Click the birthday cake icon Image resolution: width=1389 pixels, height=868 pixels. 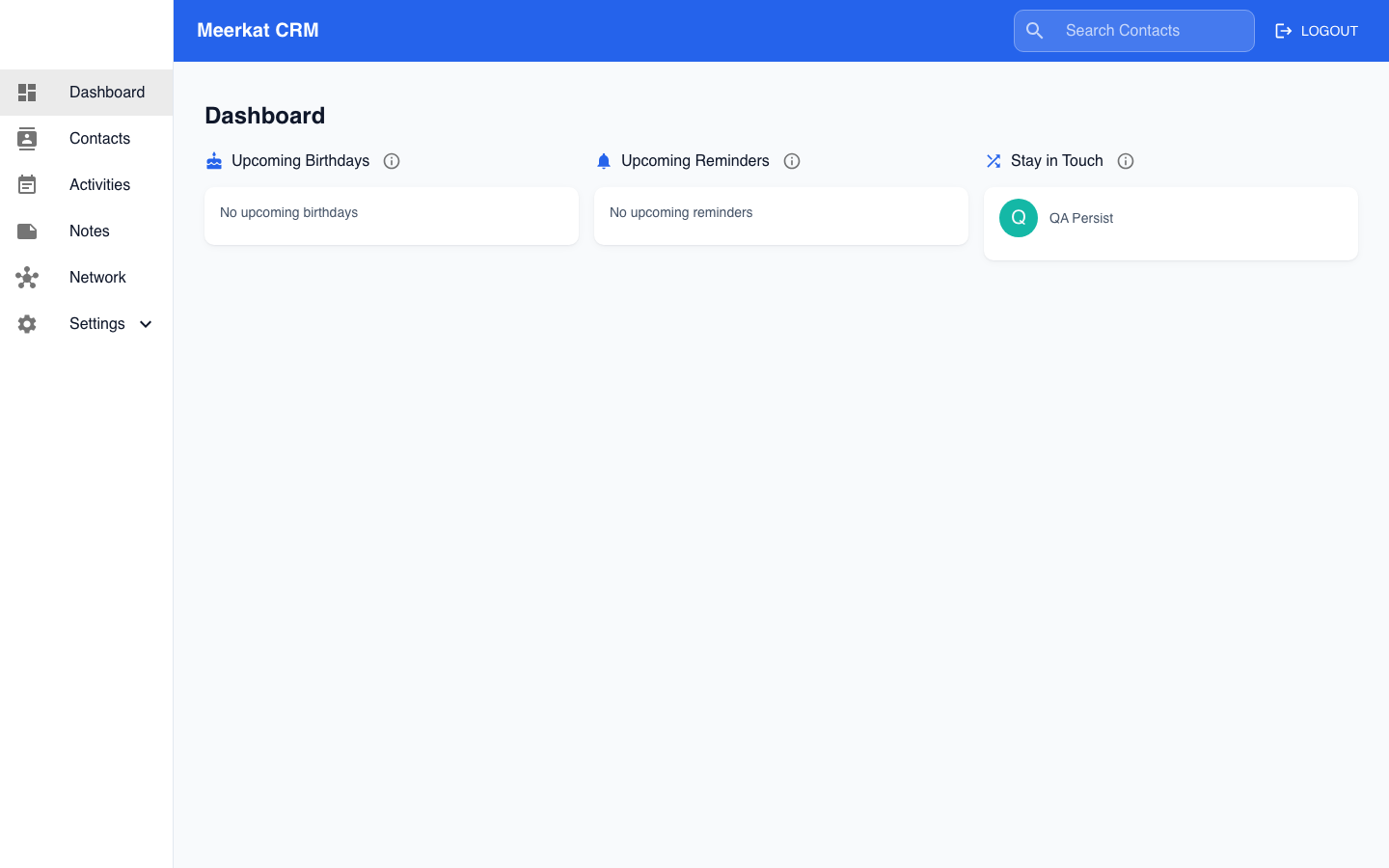(214, 161)
